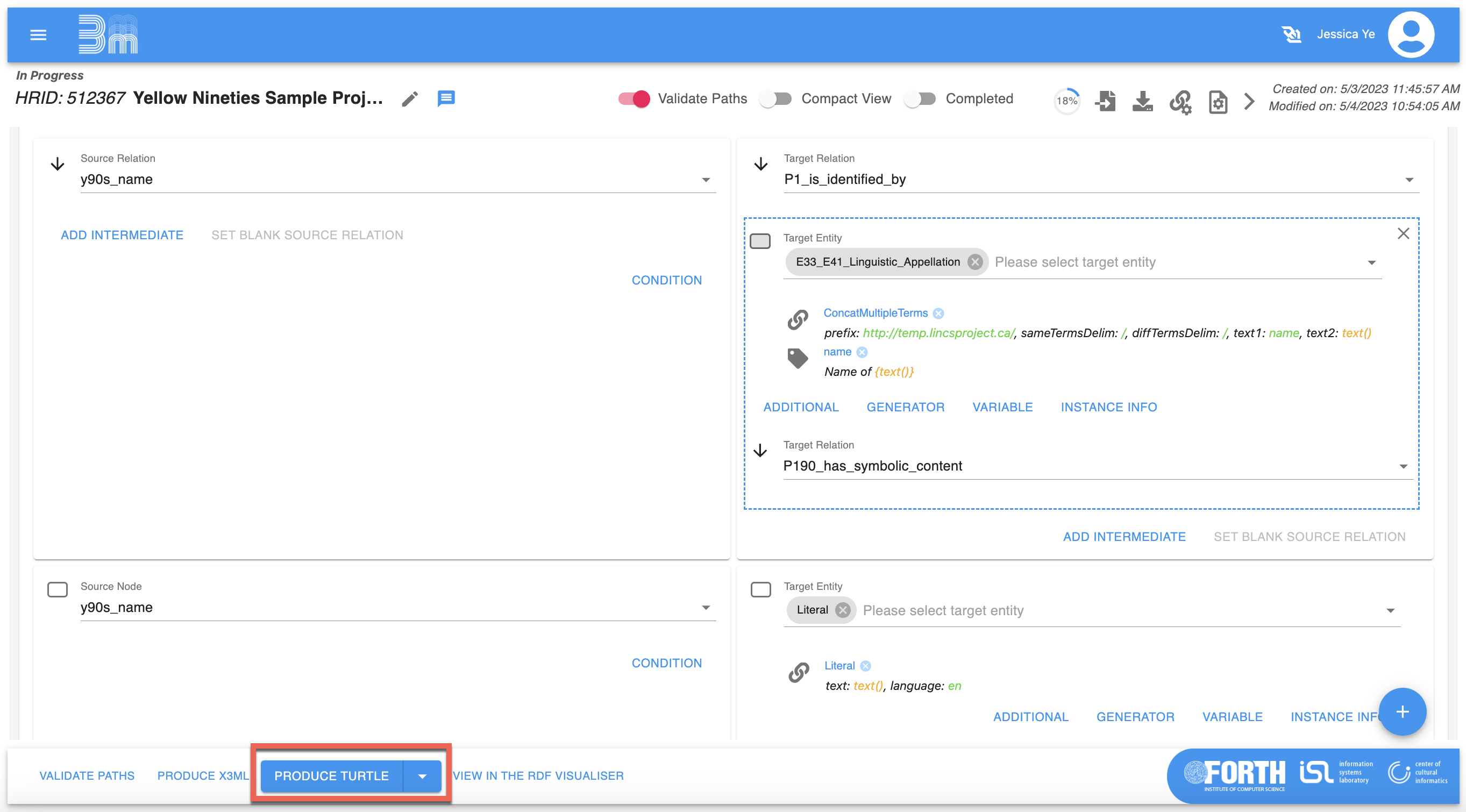Tick the checkbox beside Source Node y90s_name
The height and width of the screenshot is (812, 1466).
(58, 589)
